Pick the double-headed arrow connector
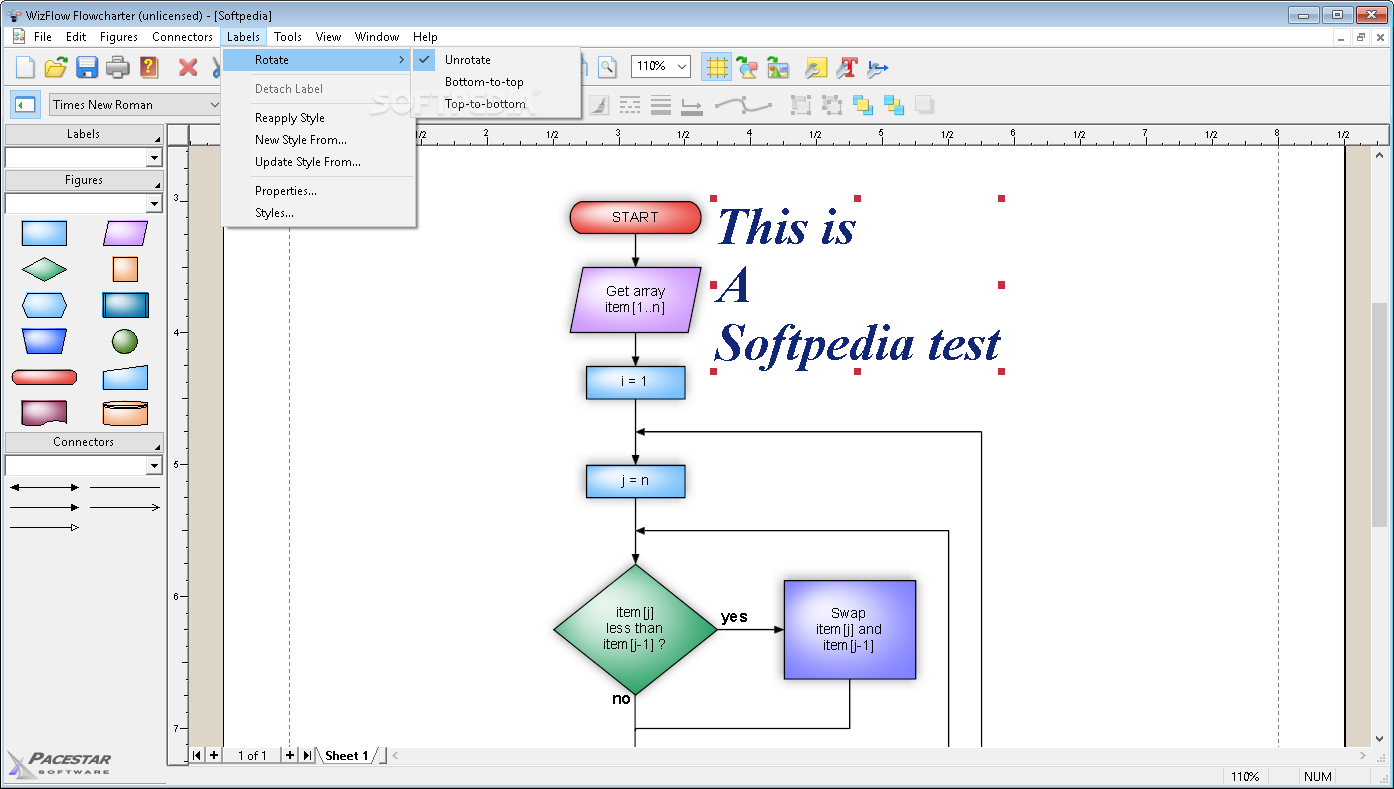The height and width of the screenshot is (789, 1394). pos(44,487)
